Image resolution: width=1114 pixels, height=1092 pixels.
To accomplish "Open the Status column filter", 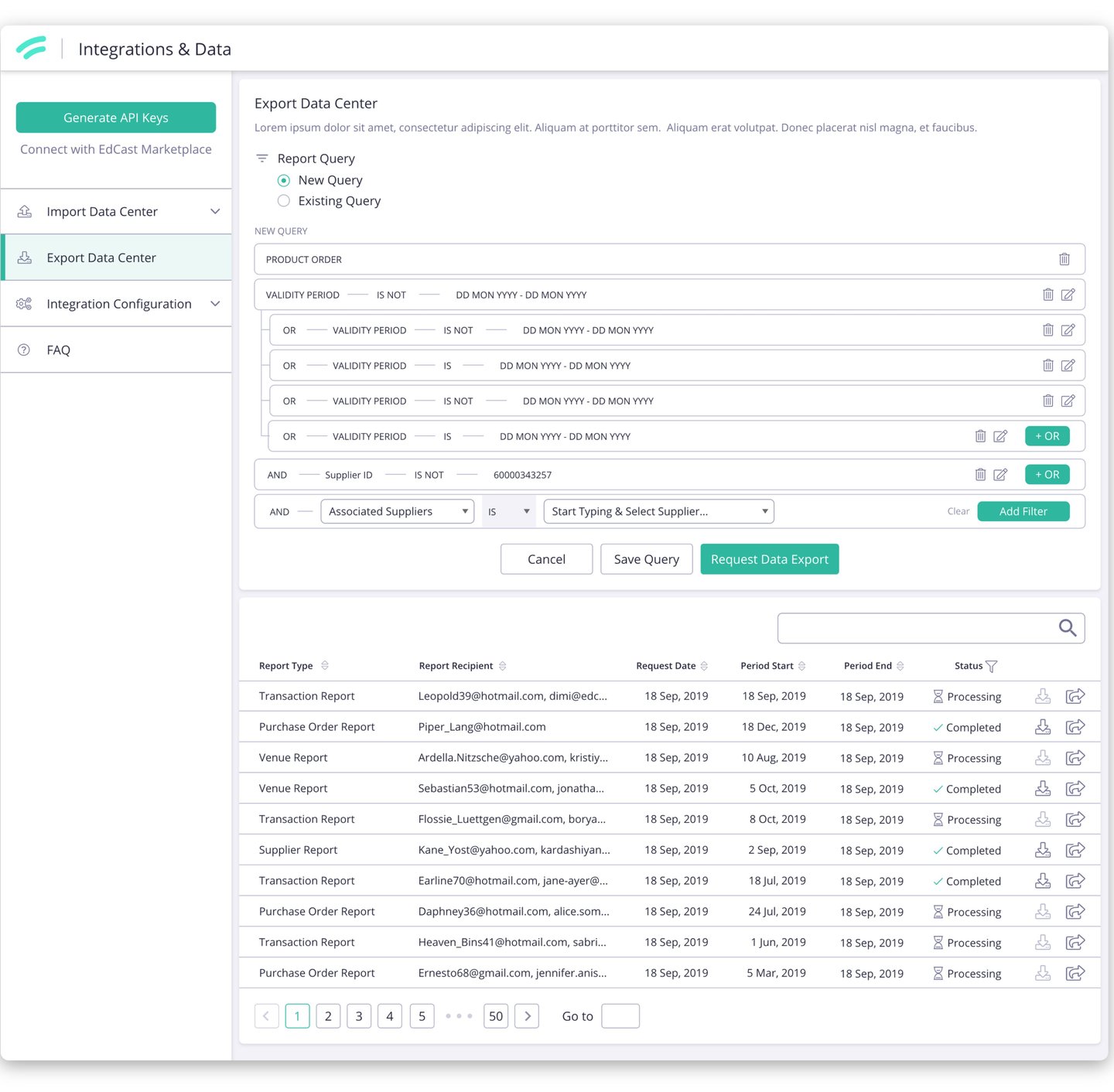I will [992, 666].
